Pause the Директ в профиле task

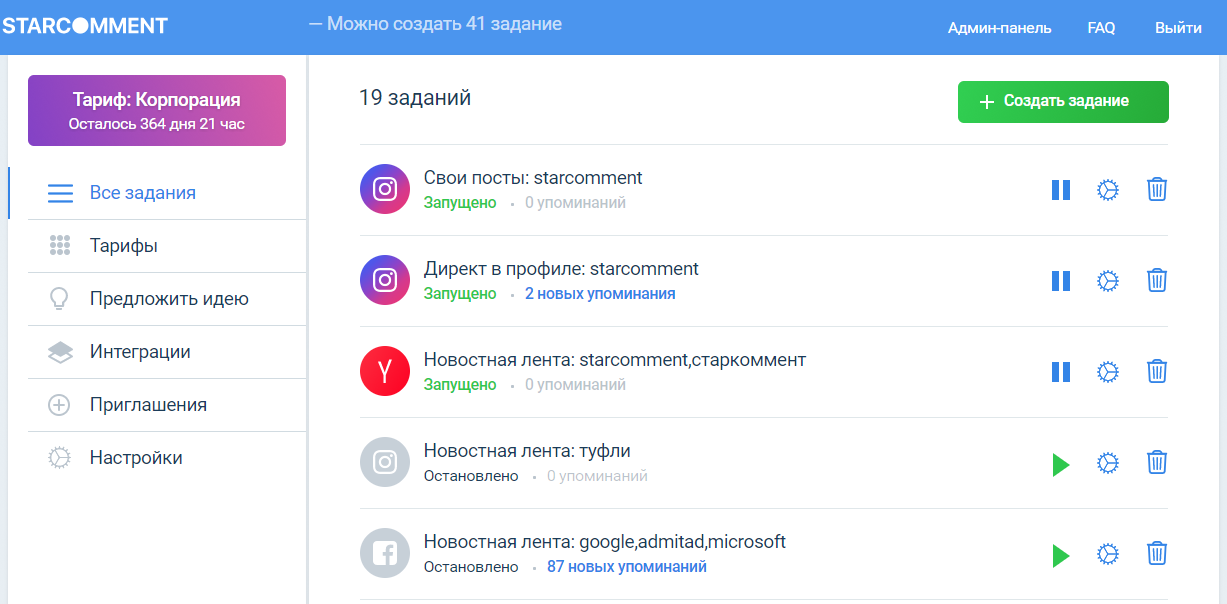tap(1060, 281)
